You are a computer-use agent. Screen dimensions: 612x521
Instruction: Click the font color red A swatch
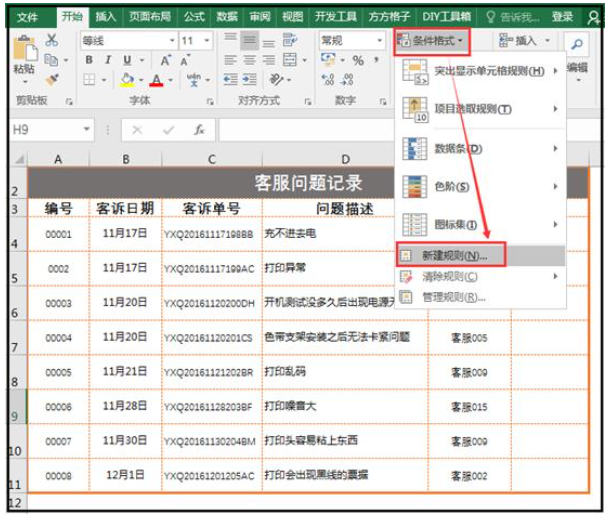click(x=156, y=80)
